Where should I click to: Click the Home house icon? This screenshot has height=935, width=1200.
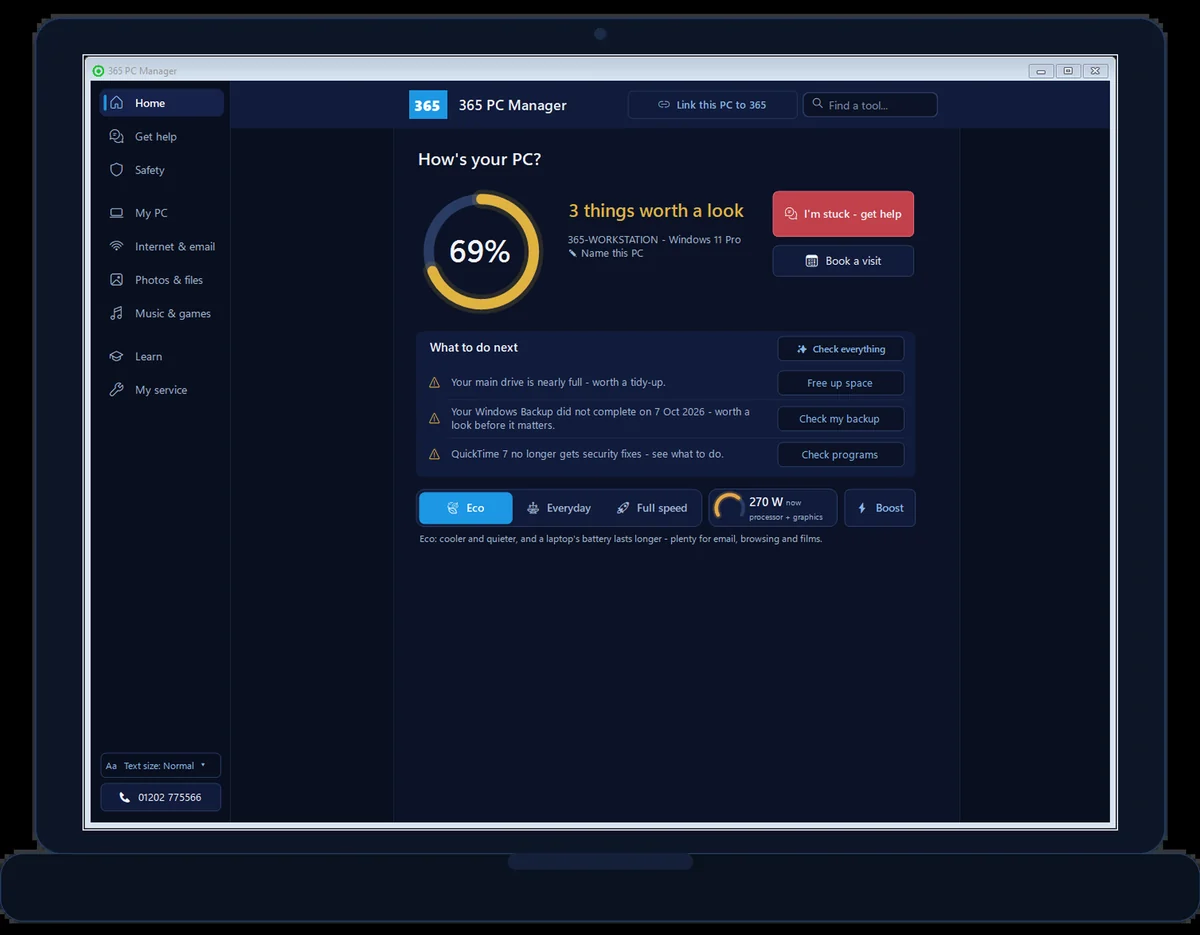pos(117,103)
